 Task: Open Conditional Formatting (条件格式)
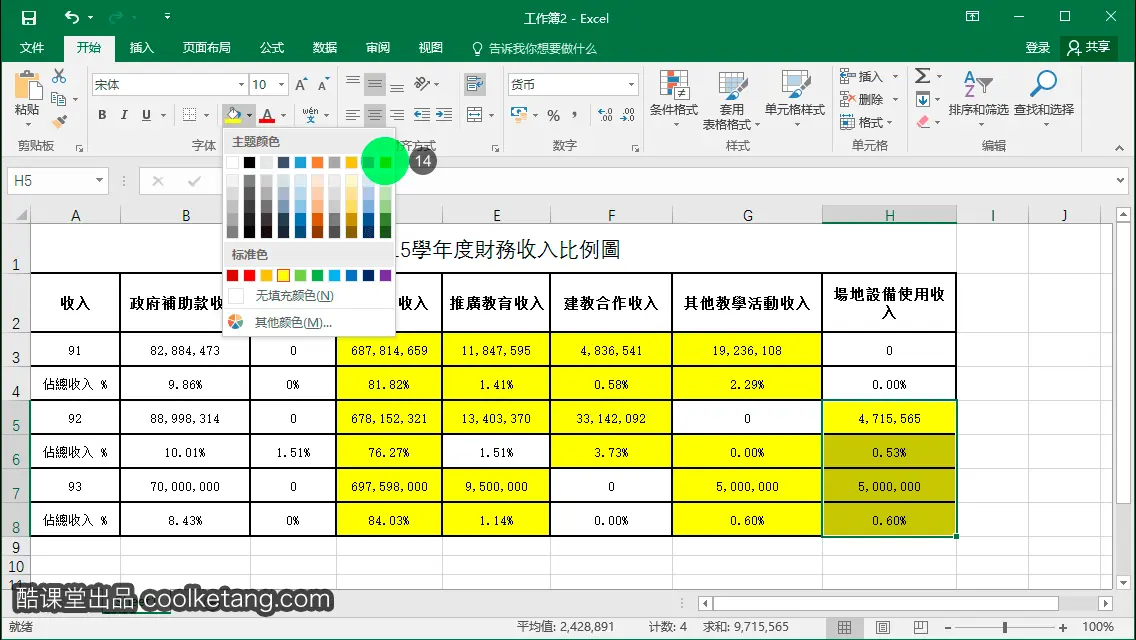(x=674, y=100)
